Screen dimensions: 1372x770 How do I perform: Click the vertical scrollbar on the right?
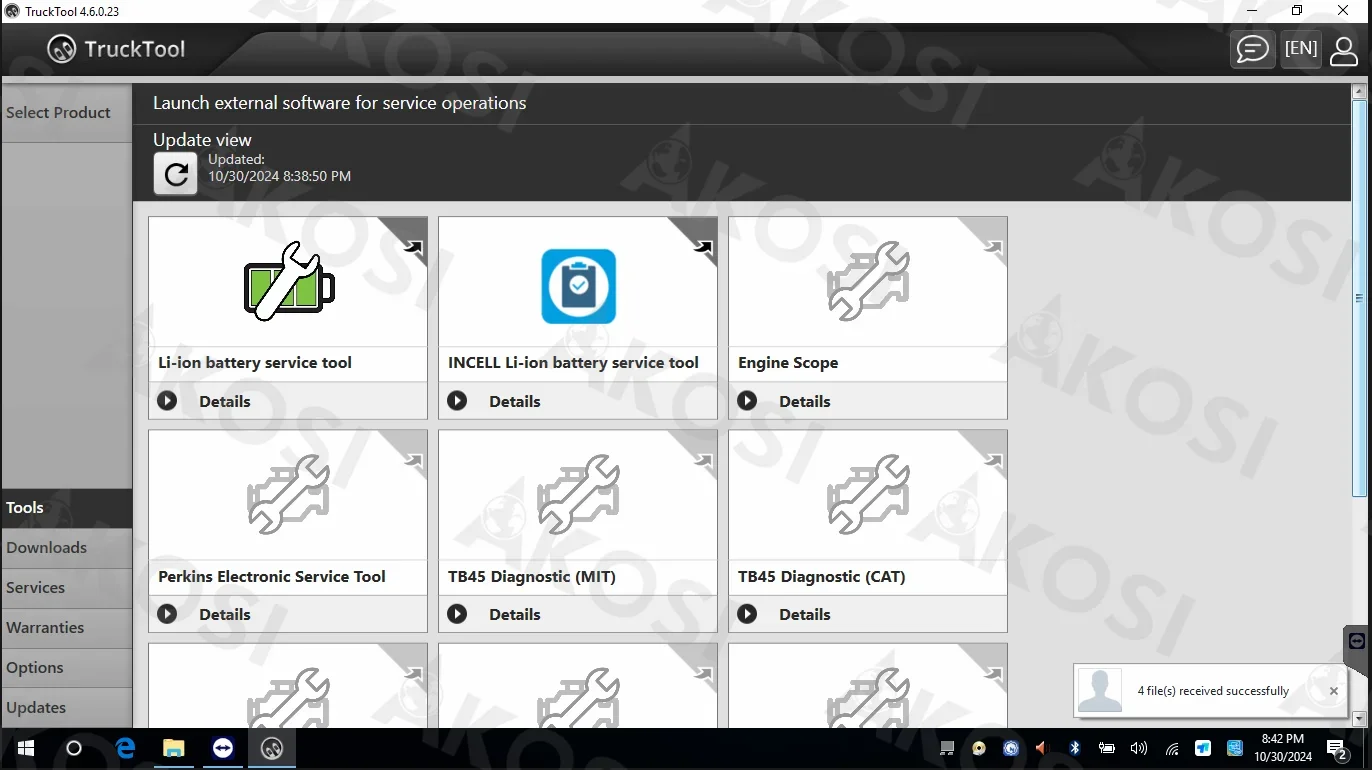coord(1358,300)
